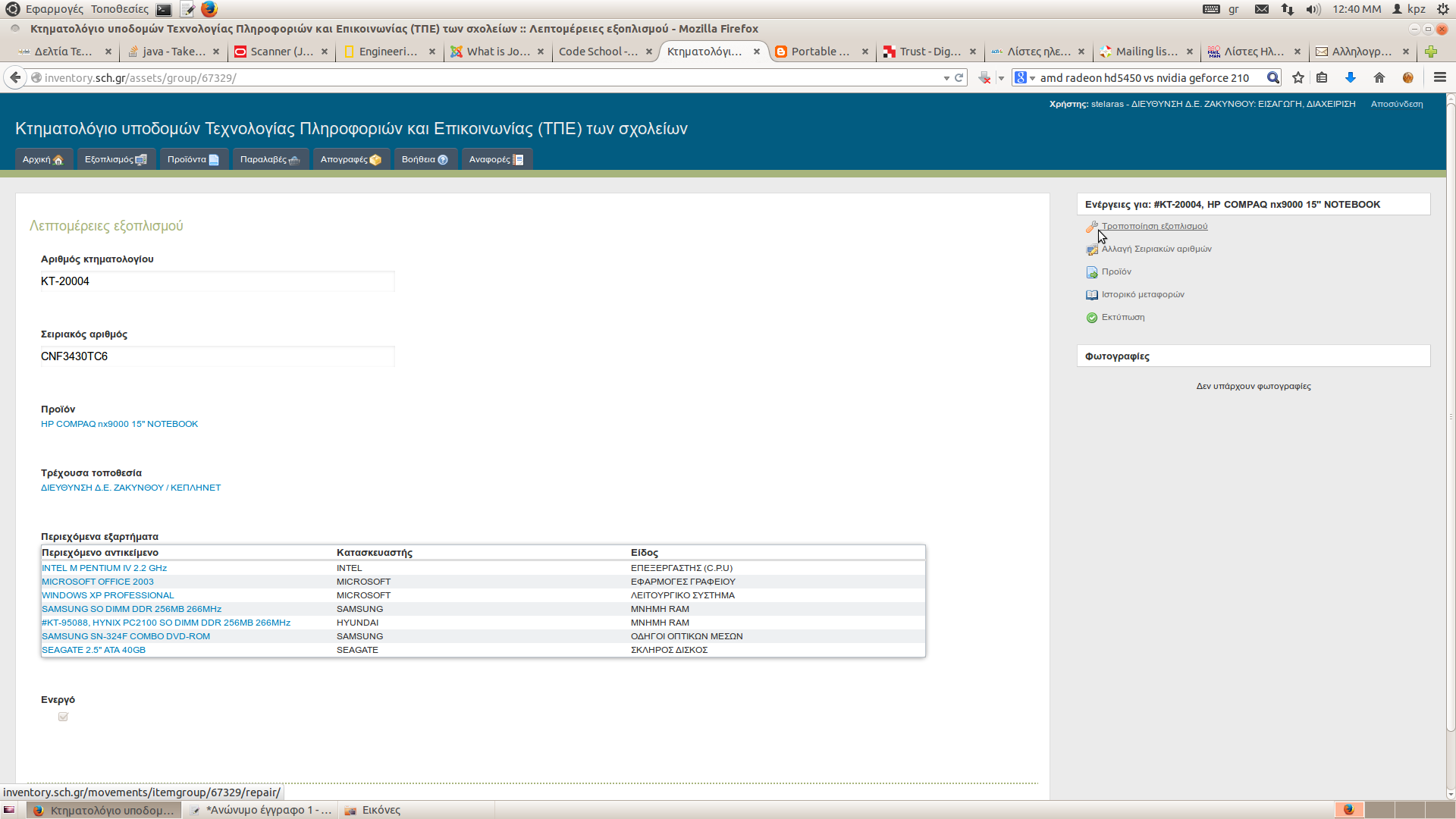Switch to Ανώνυμο έγγραφο 1 taskbar window
1456x819 pixels.
261,810
